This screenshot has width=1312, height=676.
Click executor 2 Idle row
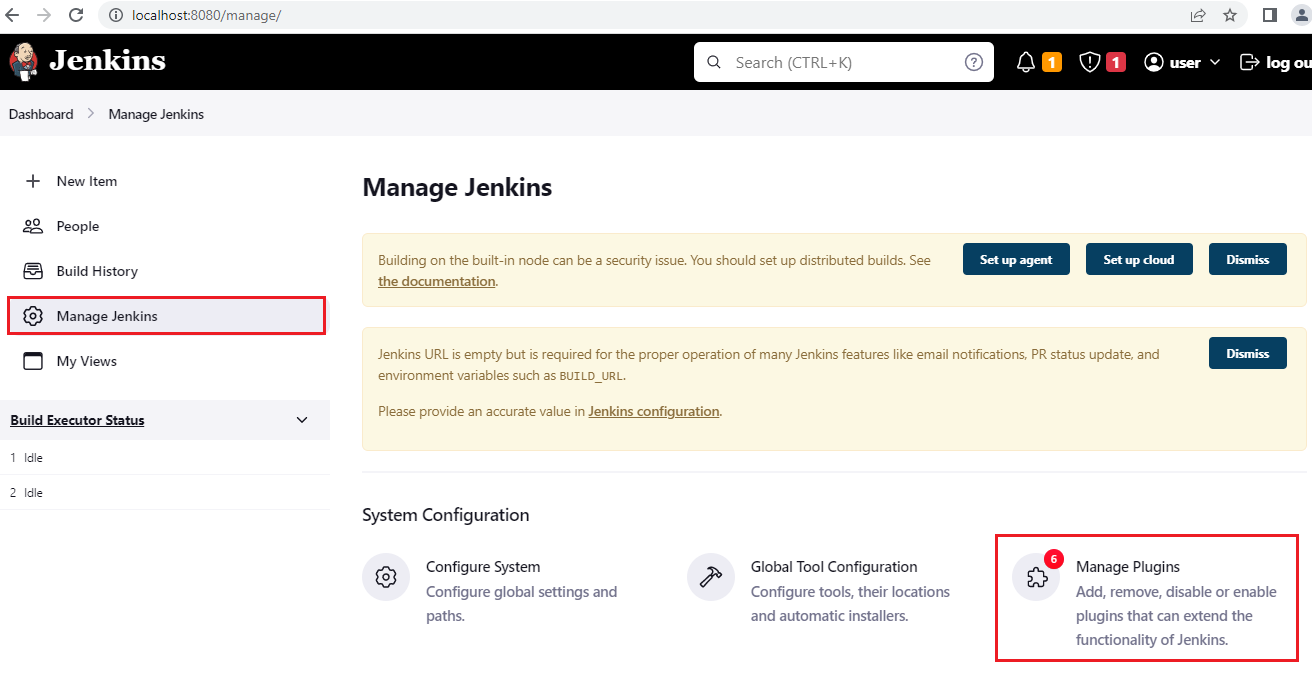point(165,493)
